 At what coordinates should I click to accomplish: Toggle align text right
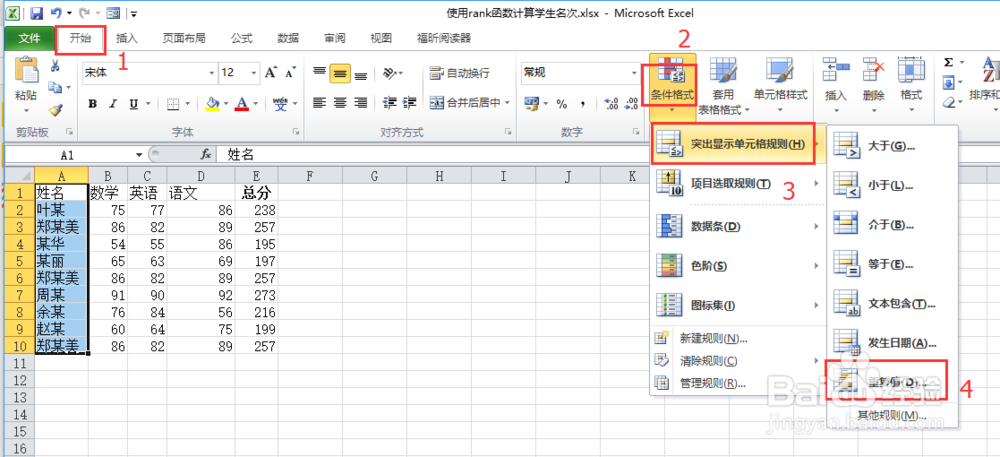[360, 102]
